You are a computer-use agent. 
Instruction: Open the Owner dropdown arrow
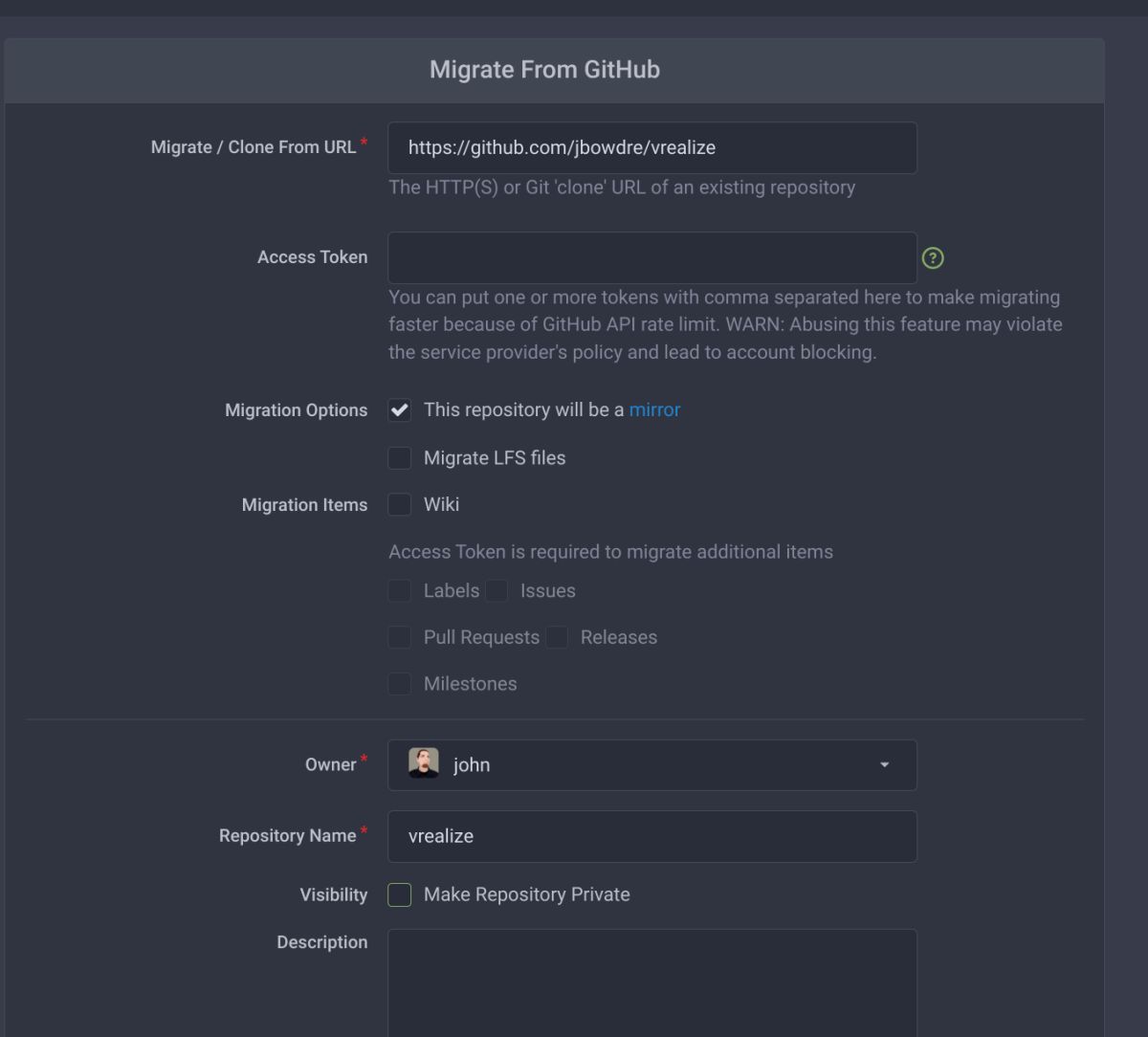[x=884, y=765]
